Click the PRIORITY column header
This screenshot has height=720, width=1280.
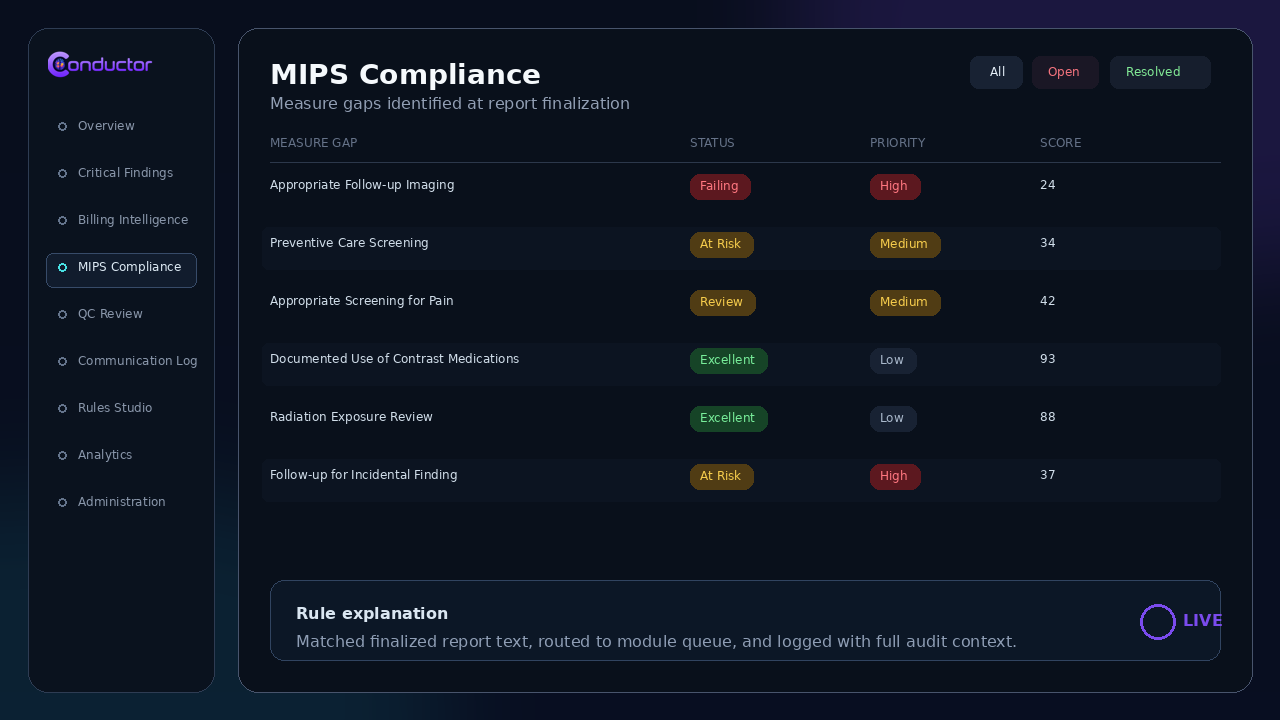click(x=897, y=143)
